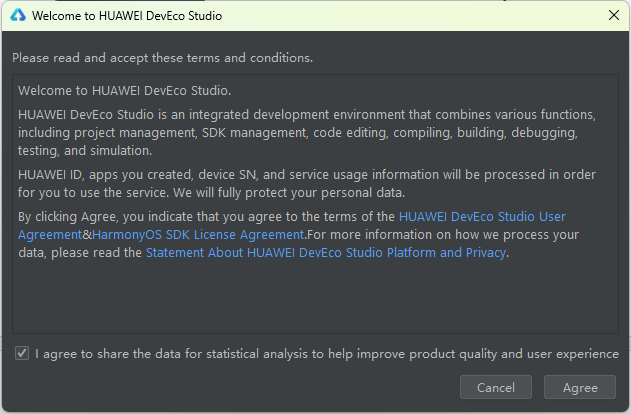Click the "Please read and accept these terms" heading
Image resolution: width=631 pixels, height=414 pixels.
[162, 58]
